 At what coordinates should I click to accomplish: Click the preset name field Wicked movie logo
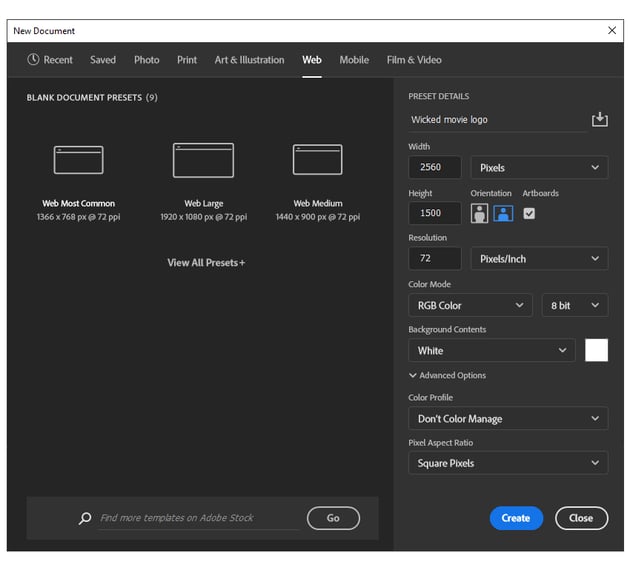pyautogui.click(x=497, y=120)
